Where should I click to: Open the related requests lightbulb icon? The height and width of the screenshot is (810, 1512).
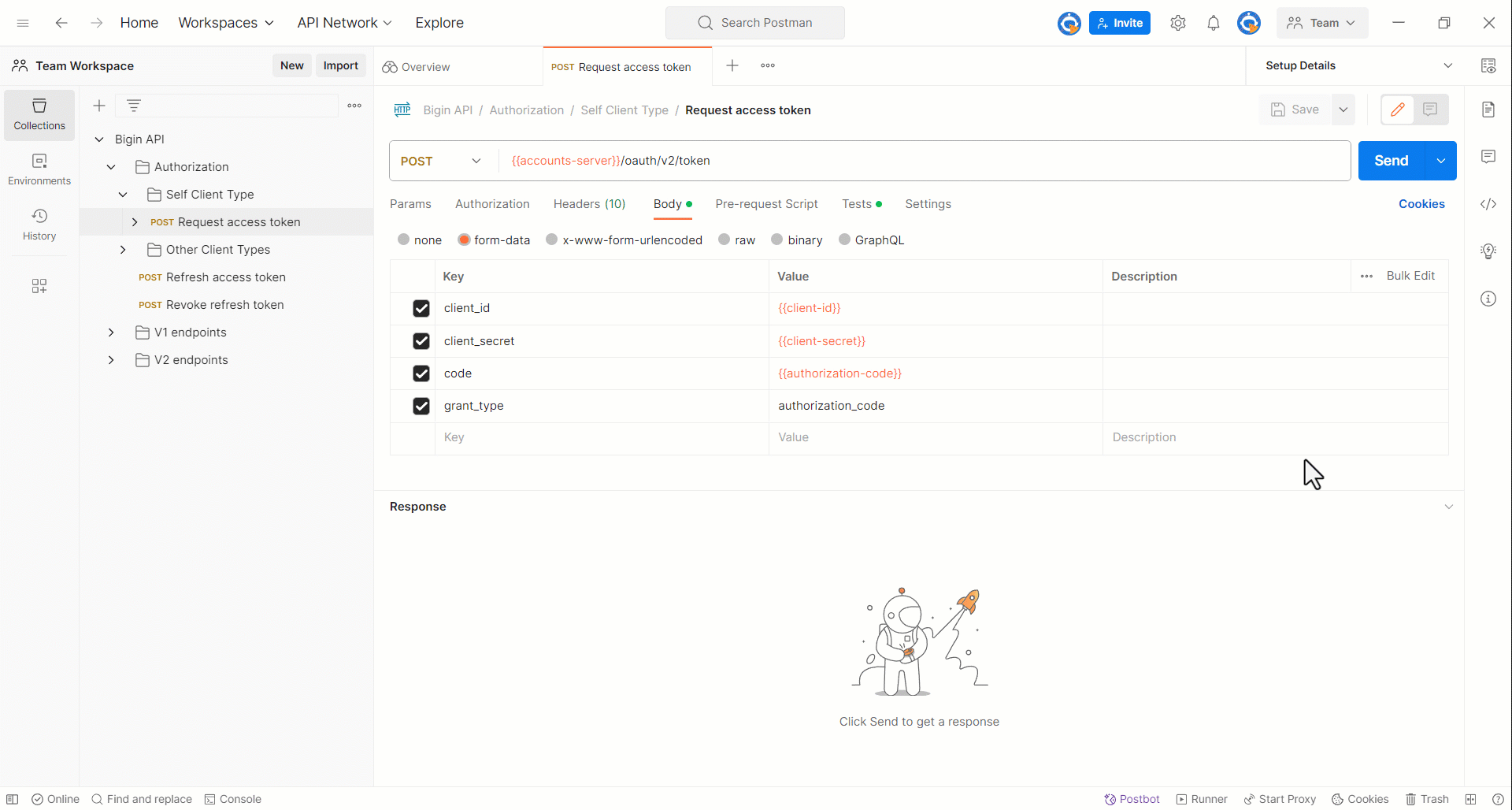(1488, 251)
